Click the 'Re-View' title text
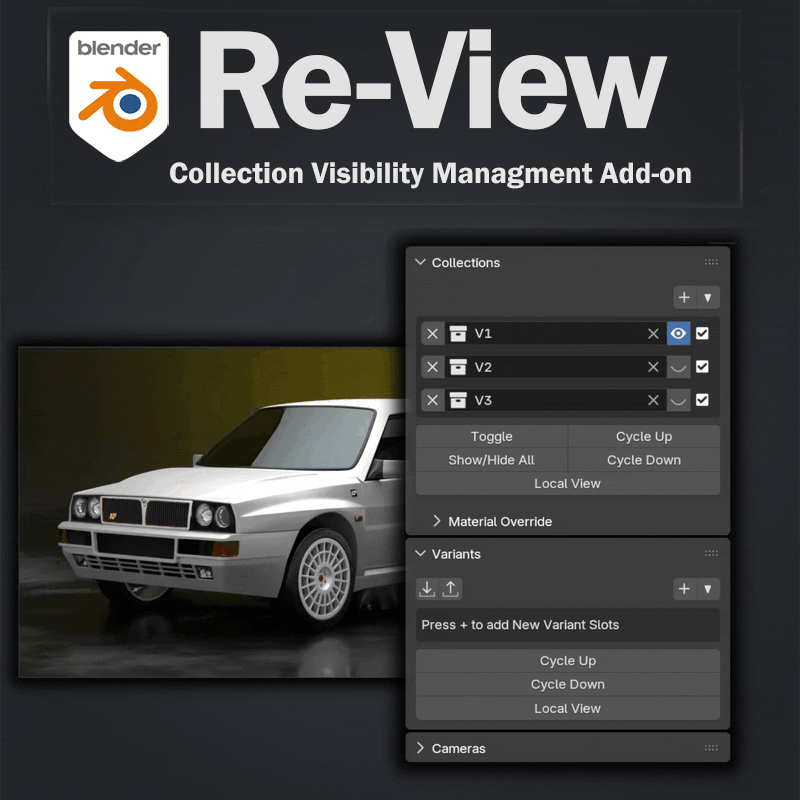 (433, 79)
